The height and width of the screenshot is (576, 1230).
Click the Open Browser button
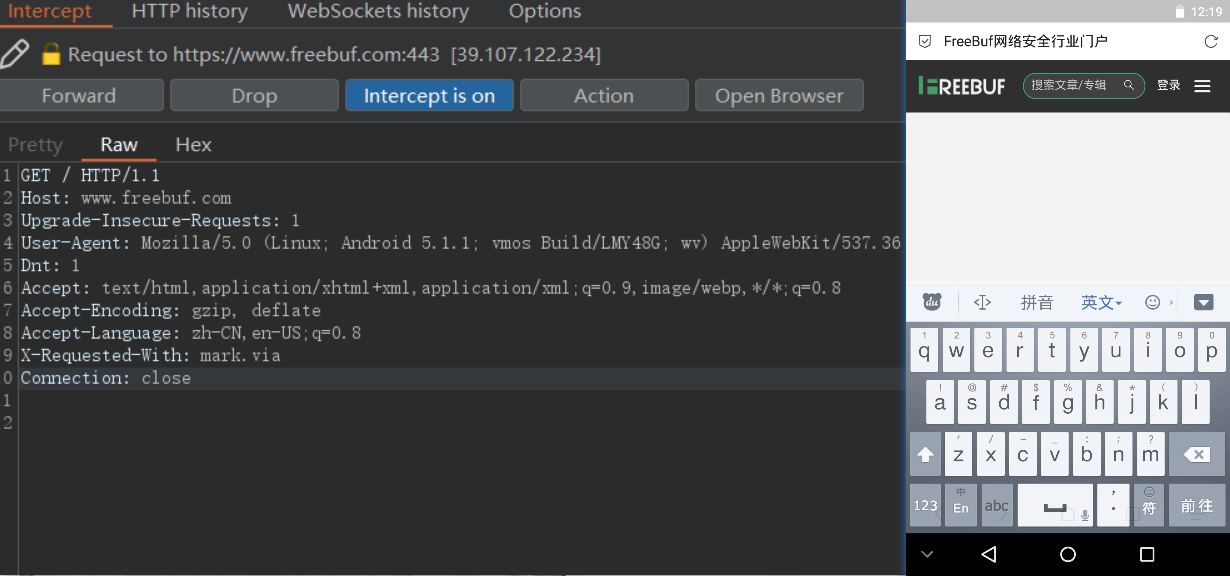pos(779,96)
